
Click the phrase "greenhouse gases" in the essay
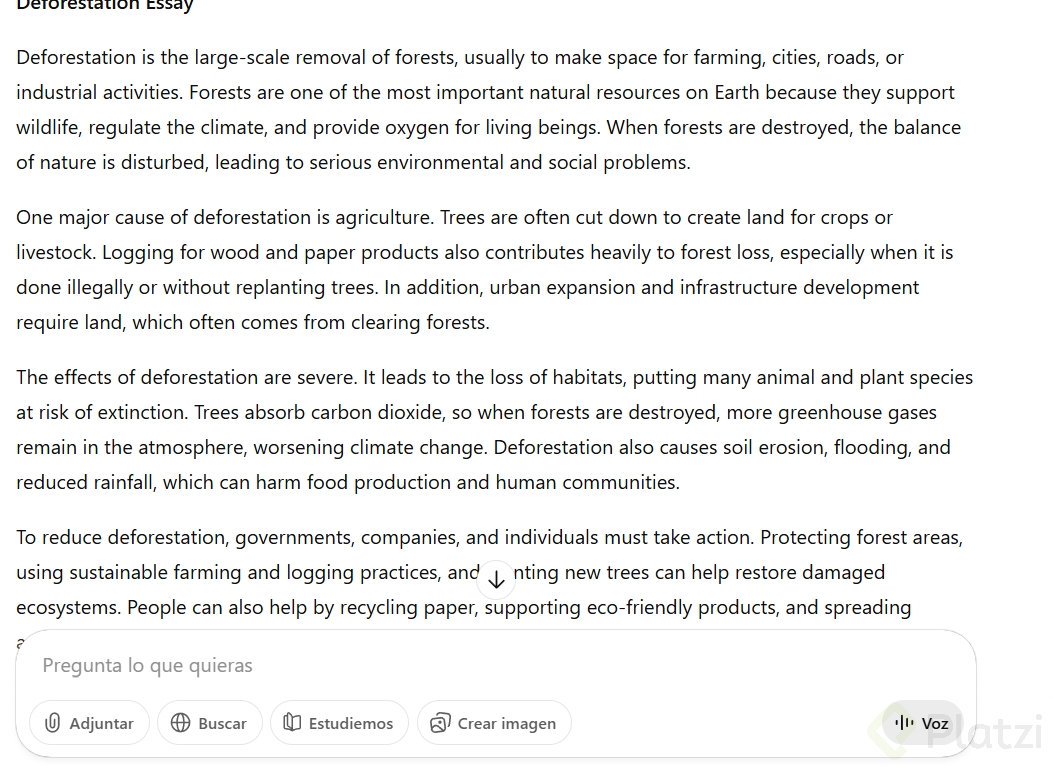857,413
